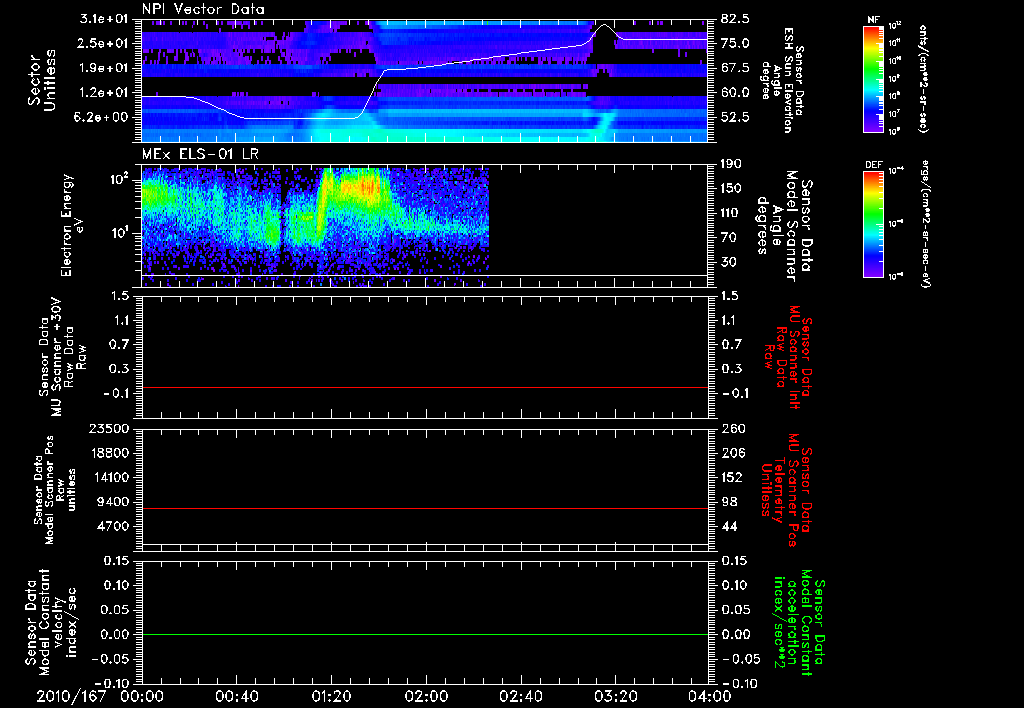
Task: Click the 260 telemetry tick value
Action: pyautogui.click(x=731, y=429)
